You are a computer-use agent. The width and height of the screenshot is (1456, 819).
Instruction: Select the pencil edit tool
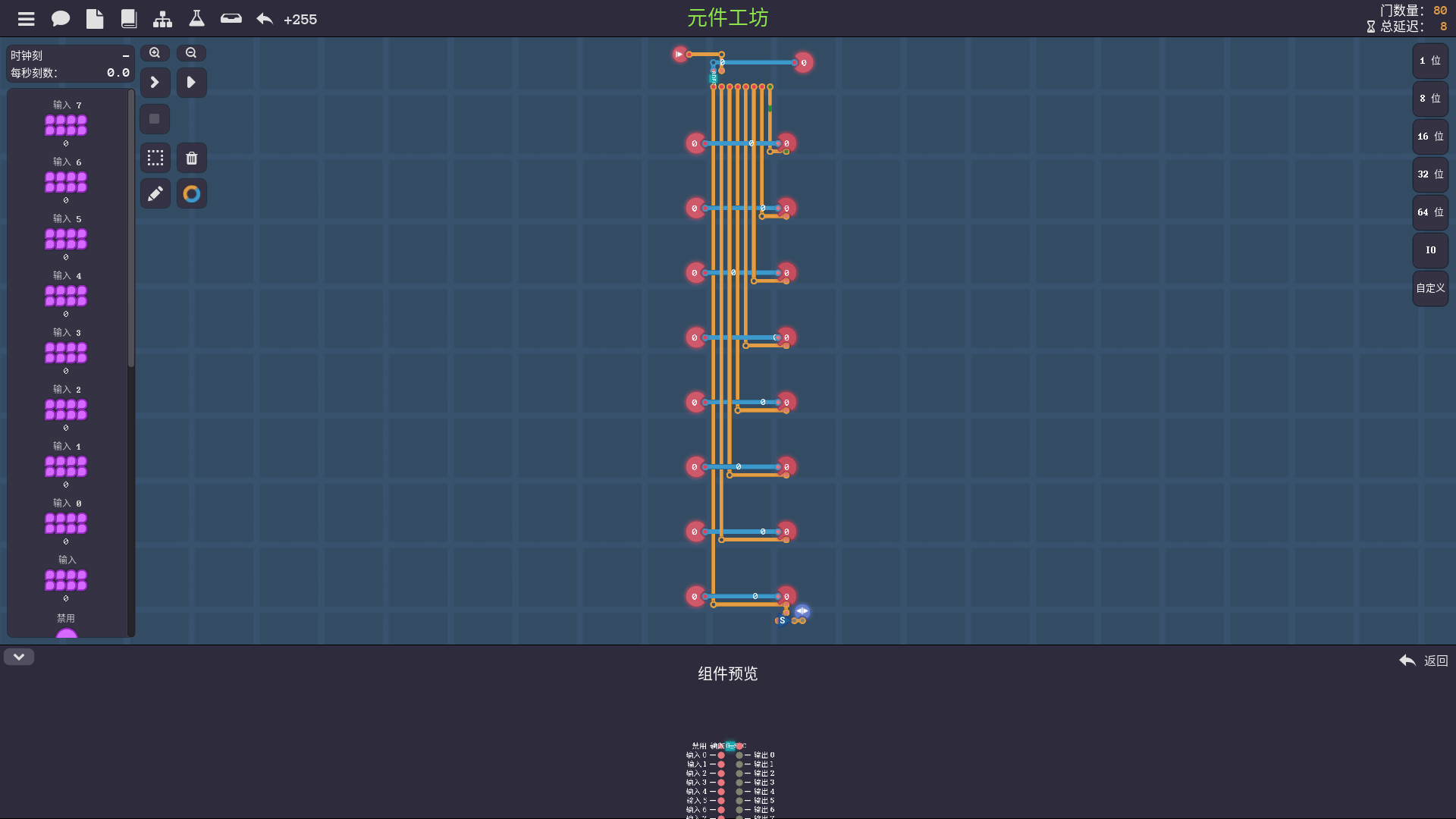click(x=155, y=194)
